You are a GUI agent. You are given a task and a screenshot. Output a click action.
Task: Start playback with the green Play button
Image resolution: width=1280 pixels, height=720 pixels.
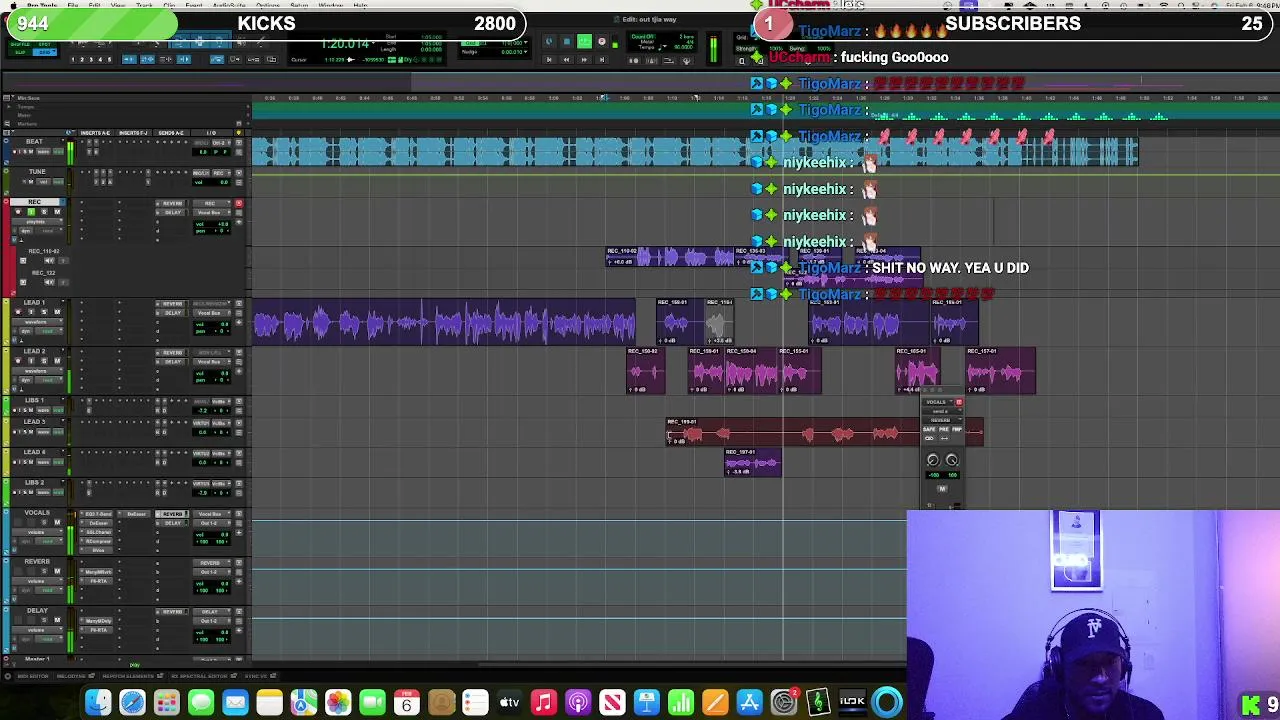pyautogui.click(x=584, y=41)
